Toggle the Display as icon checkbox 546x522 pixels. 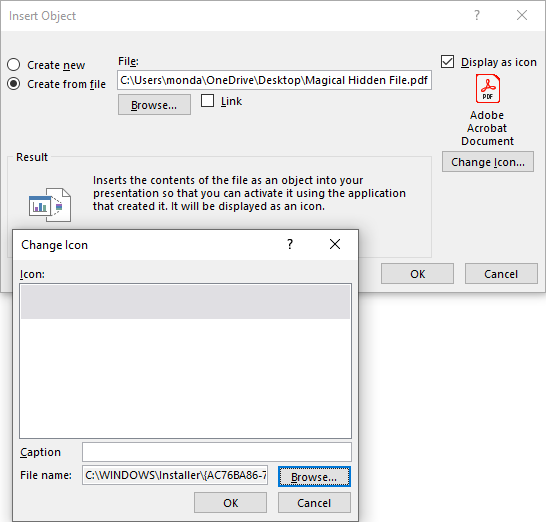click(447, 62)
